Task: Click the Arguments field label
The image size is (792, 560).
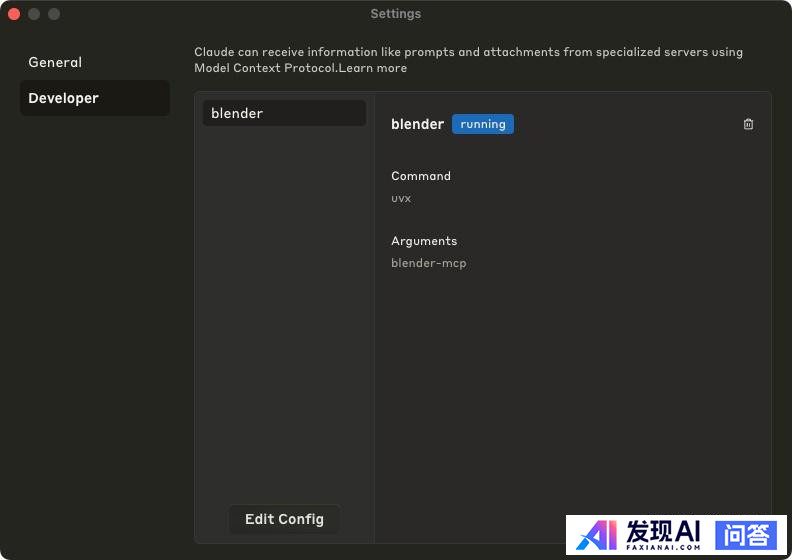Action: [424, 241]
